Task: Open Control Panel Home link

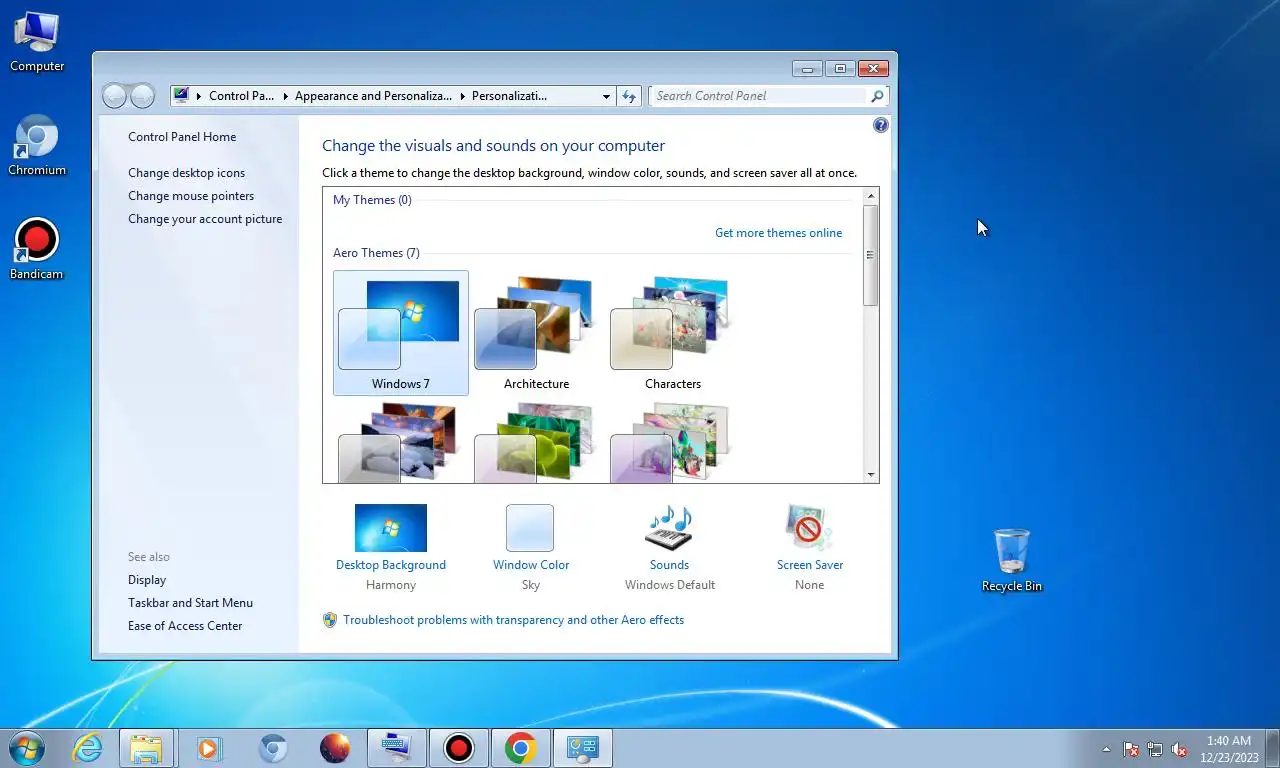Action: [182, 137]
